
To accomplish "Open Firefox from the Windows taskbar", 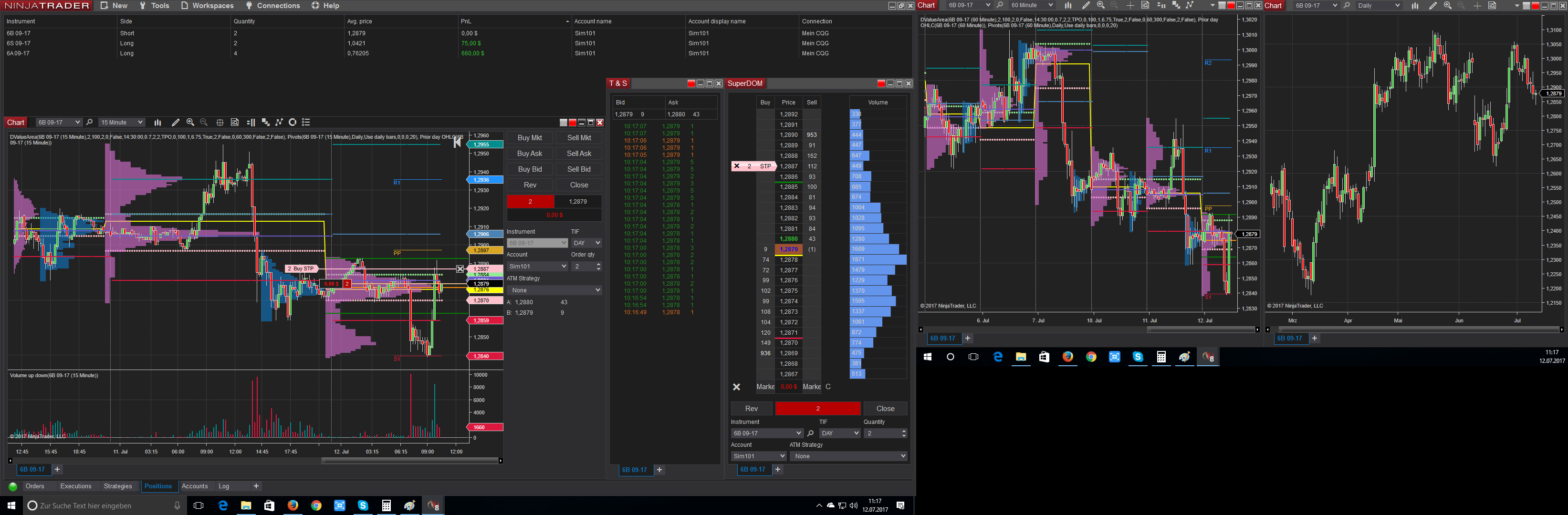I will [x=293, y=505].
